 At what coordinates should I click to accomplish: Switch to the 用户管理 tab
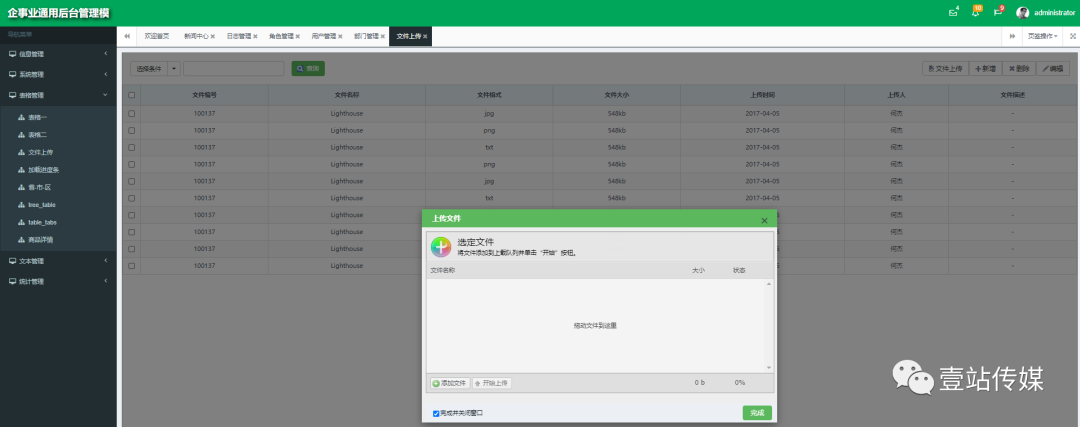click(324, 36)
